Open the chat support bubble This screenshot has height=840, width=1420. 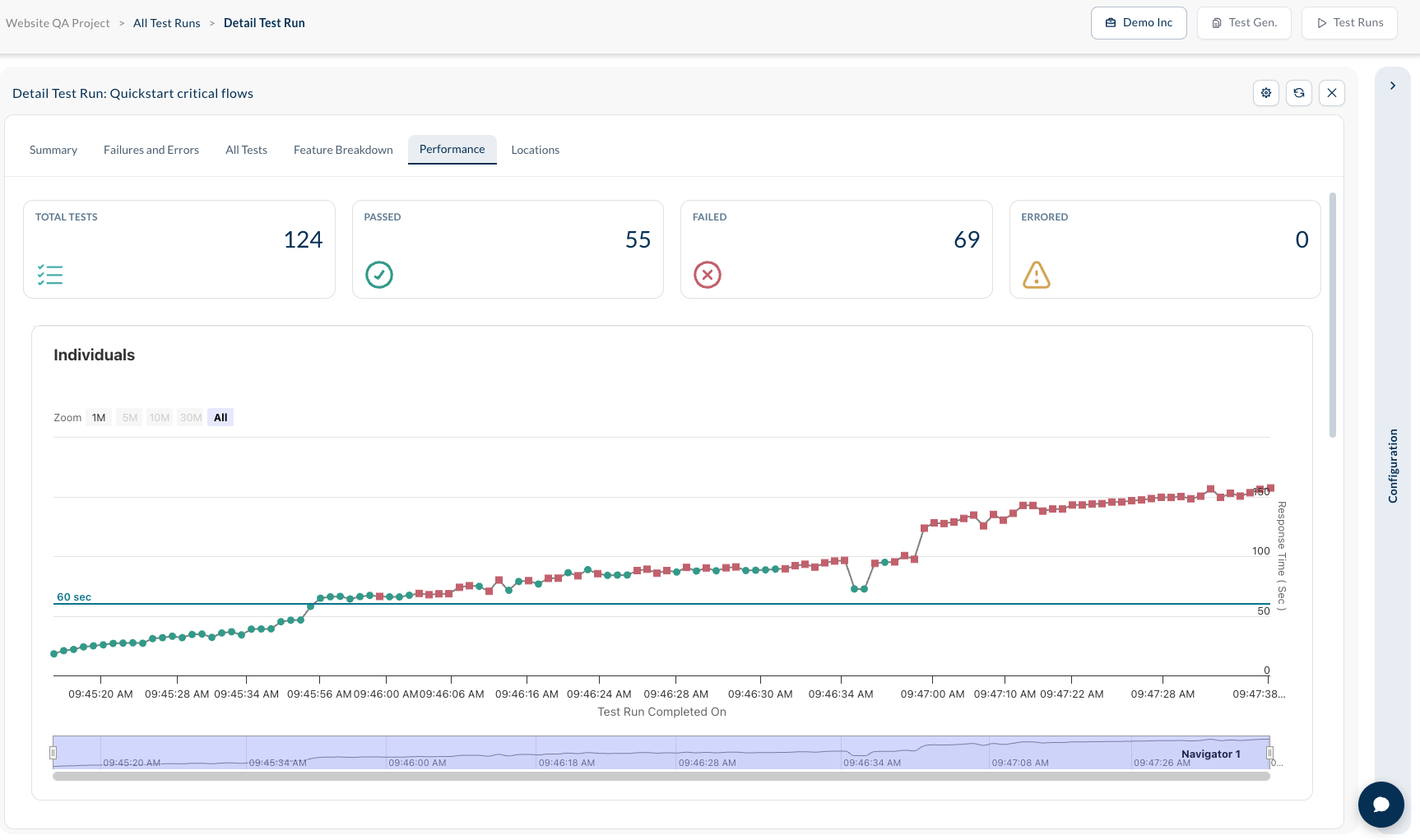[1381, 805]
